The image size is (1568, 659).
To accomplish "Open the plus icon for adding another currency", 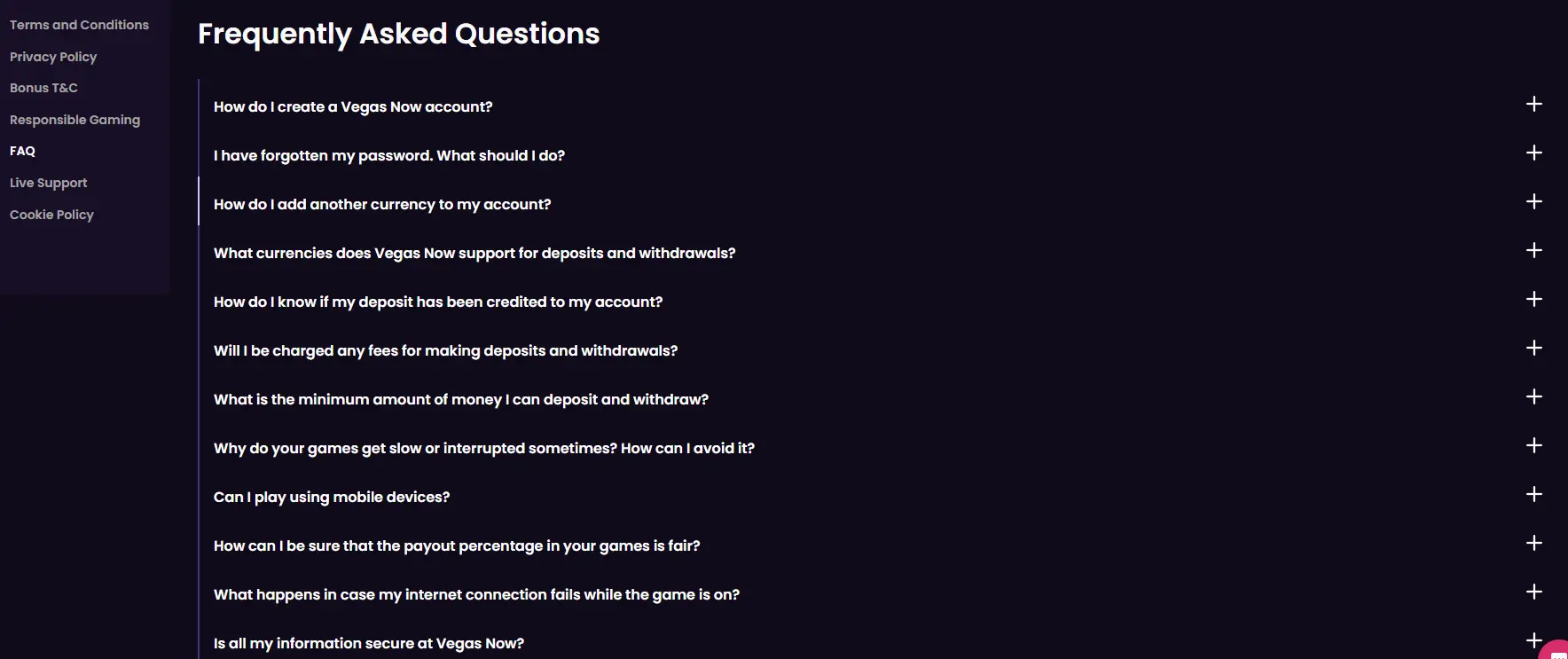I will coord(1534,202).
